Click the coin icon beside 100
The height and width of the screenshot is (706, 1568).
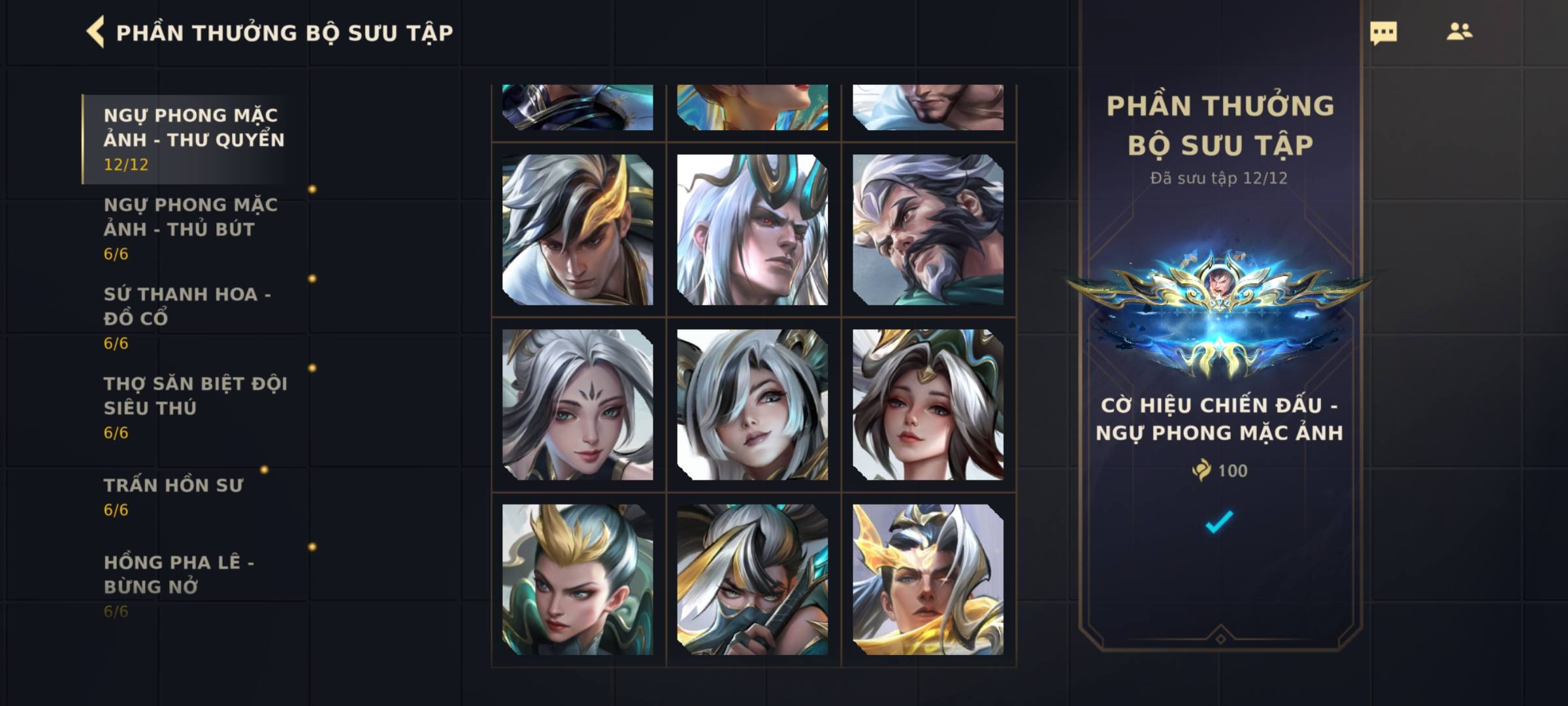(1201, 470)
